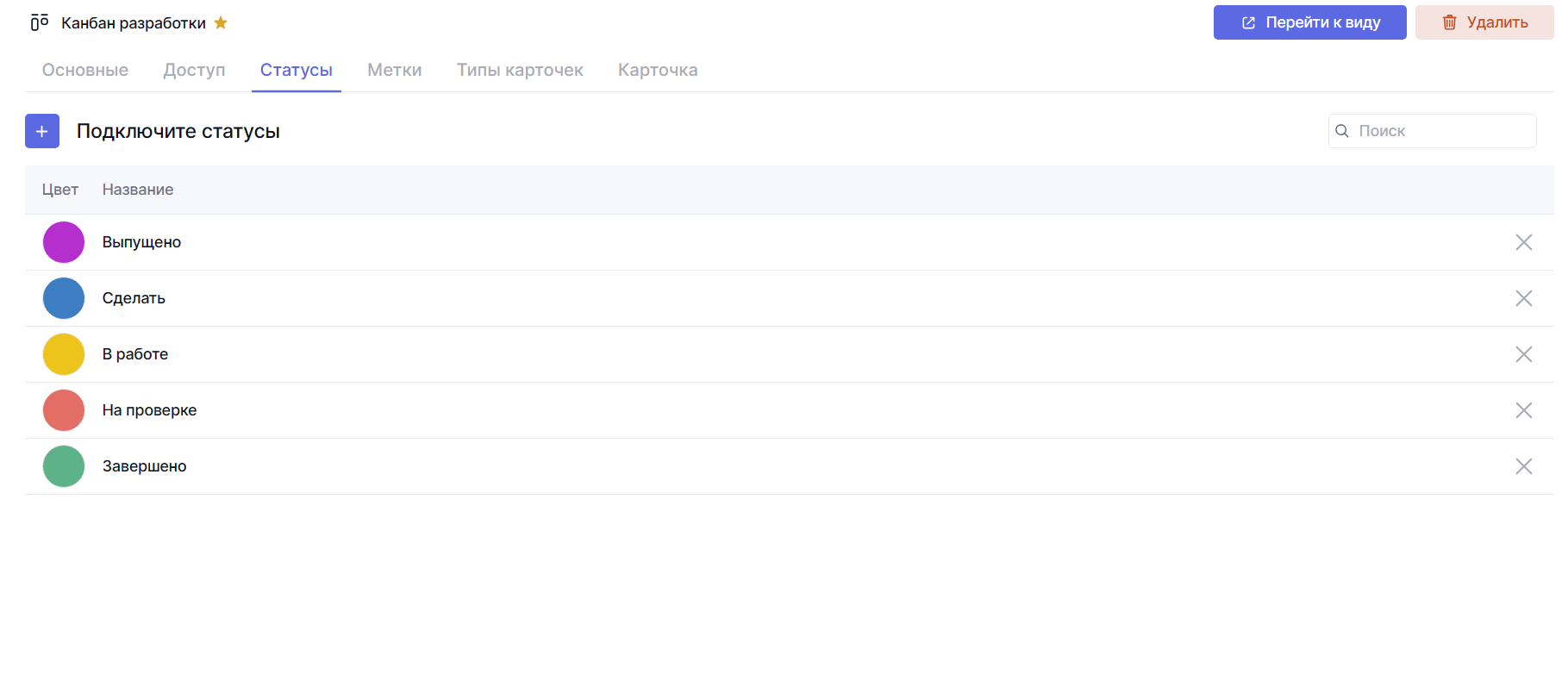Click the Цвет column header

[60, 190]
